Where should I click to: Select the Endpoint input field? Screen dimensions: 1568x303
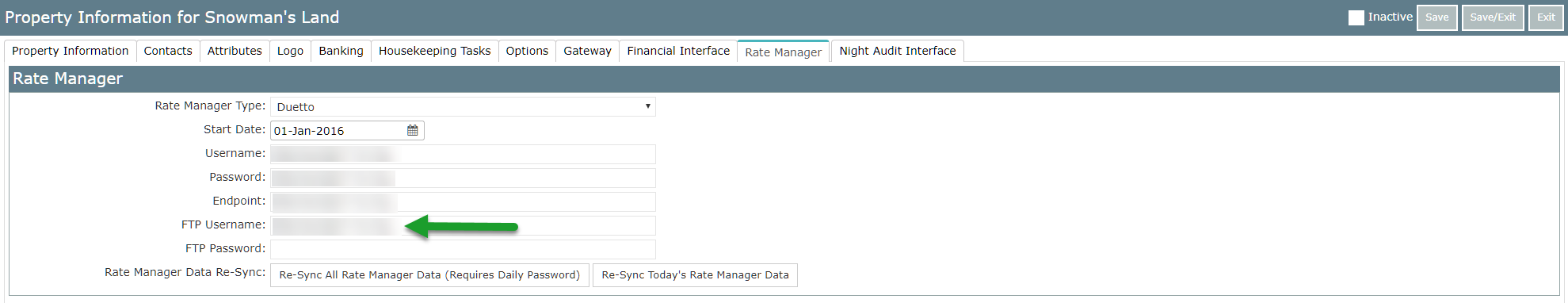463,201
